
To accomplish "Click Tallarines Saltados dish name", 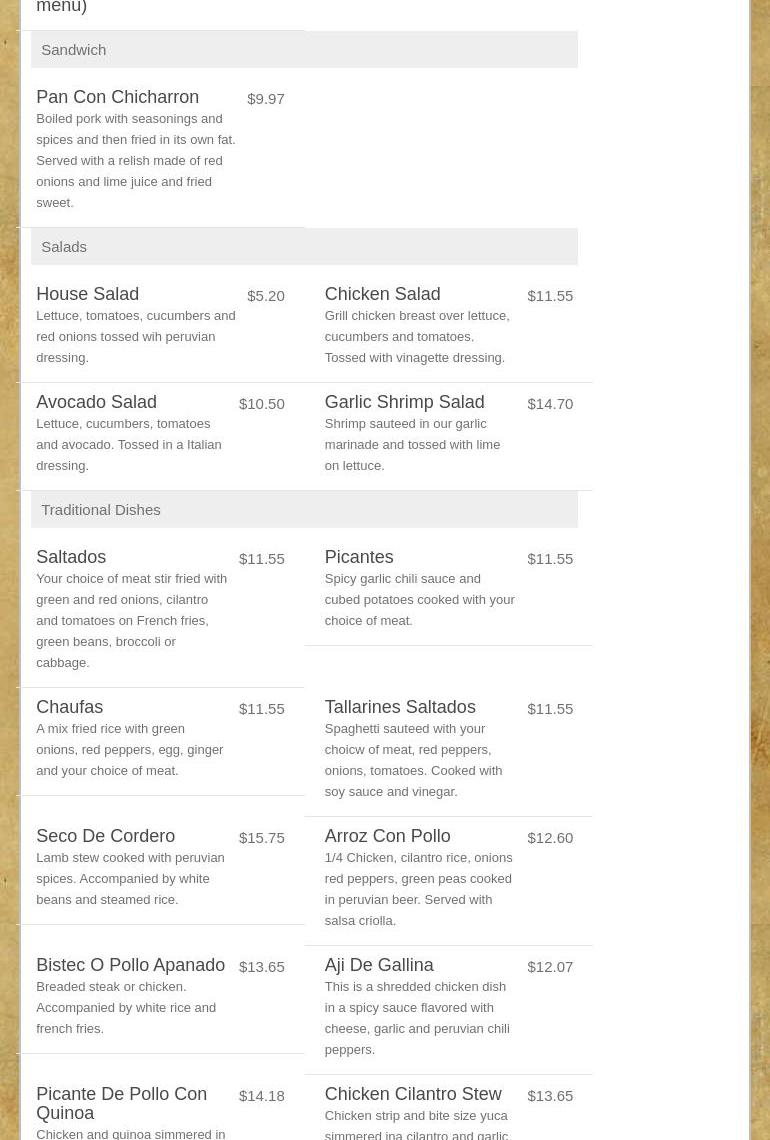I will coord(399,707).
